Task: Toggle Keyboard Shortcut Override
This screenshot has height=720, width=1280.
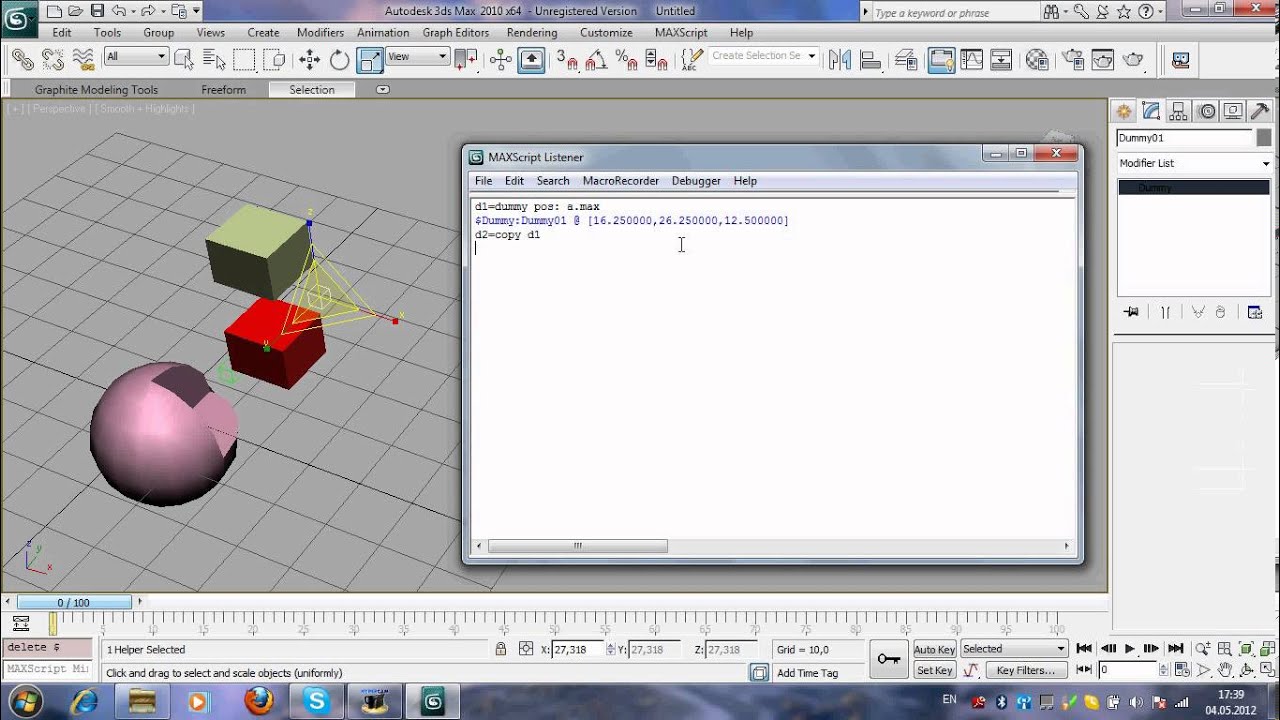Action: [x=531, y=60]
